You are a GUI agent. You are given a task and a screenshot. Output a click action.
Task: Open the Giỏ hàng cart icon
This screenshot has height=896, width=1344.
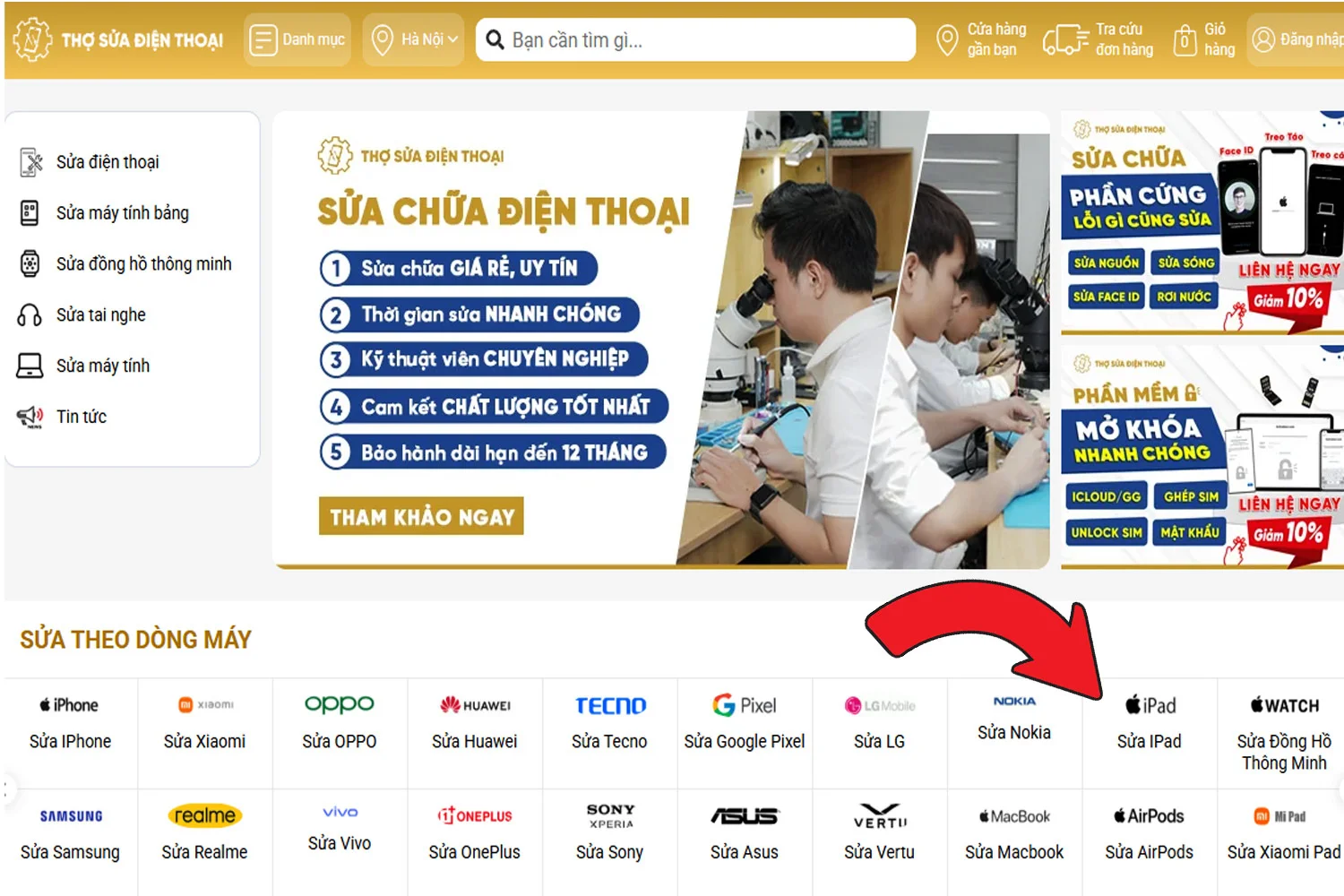coord(1185,40)
